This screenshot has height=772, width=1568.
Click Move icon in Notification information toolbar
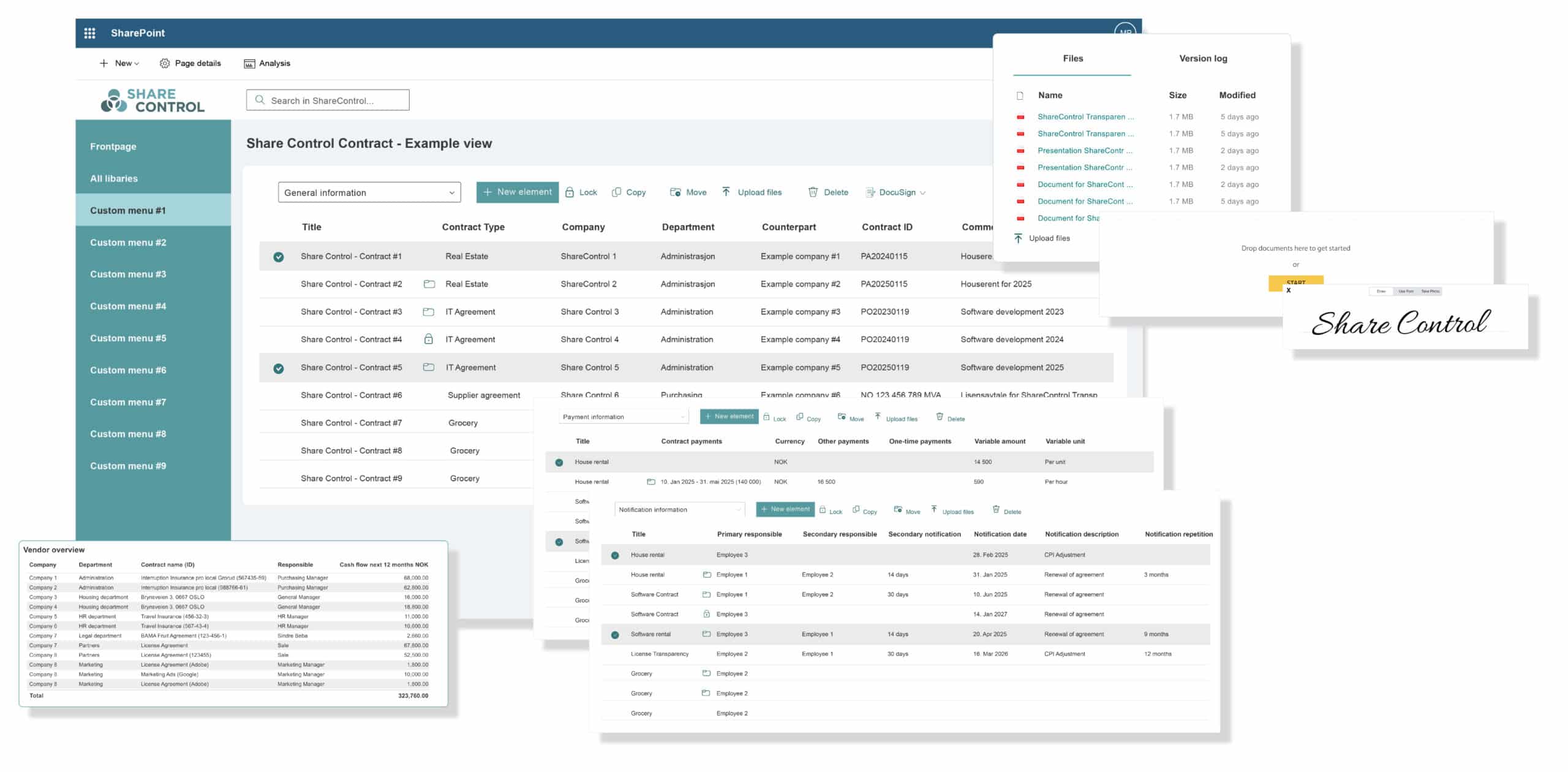pyautogui.click(x=898, y=509)
